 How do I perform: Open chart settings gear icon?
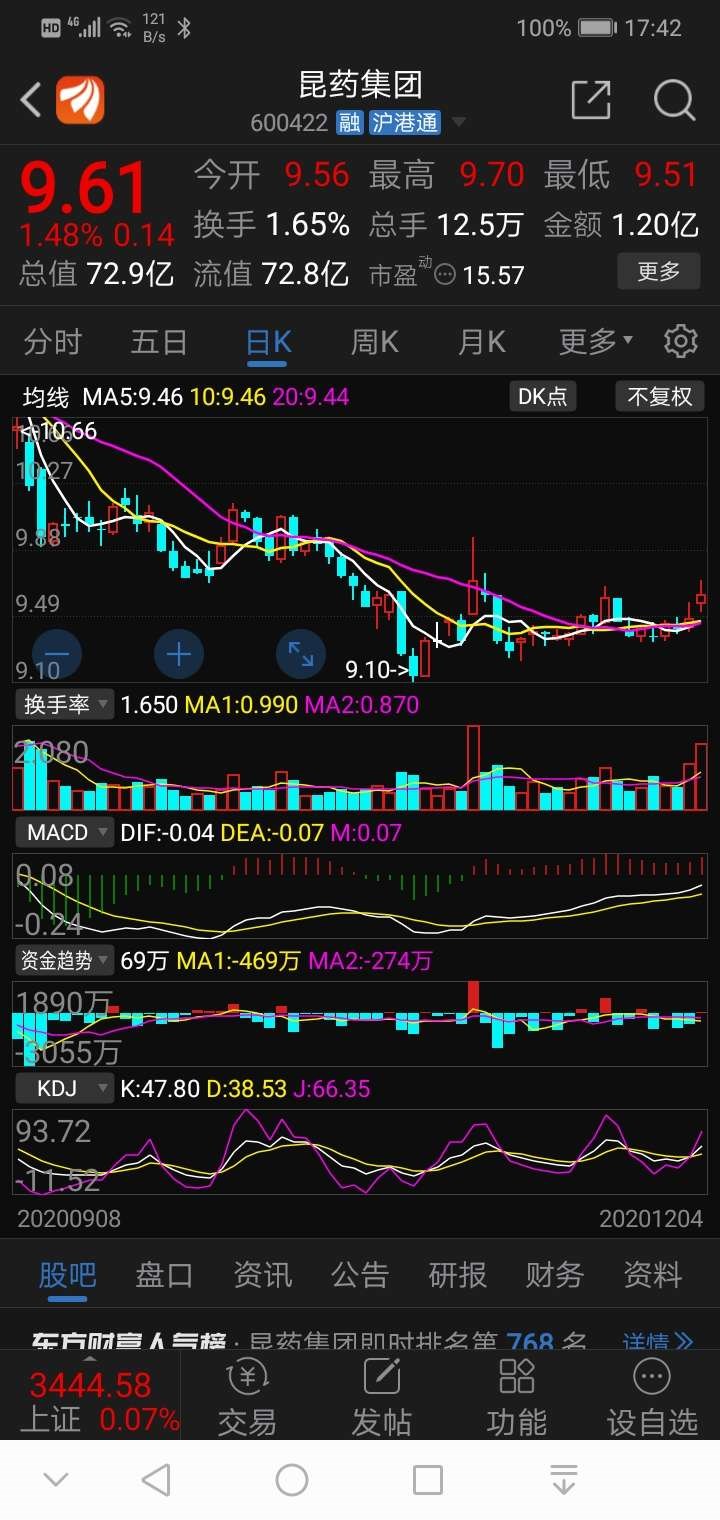pos(681,341)
